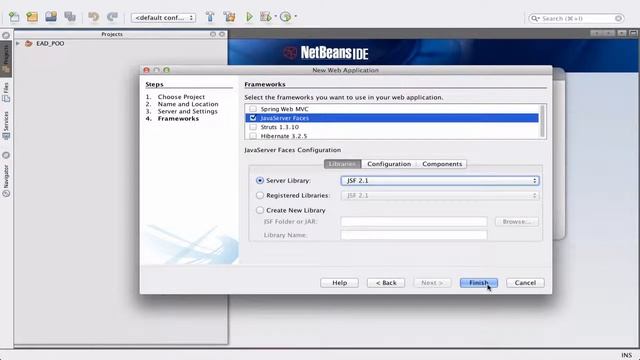Open the Navigator sidebar tab
The image size is (640, 360).
pyautogui.click(x=6, y=180)
